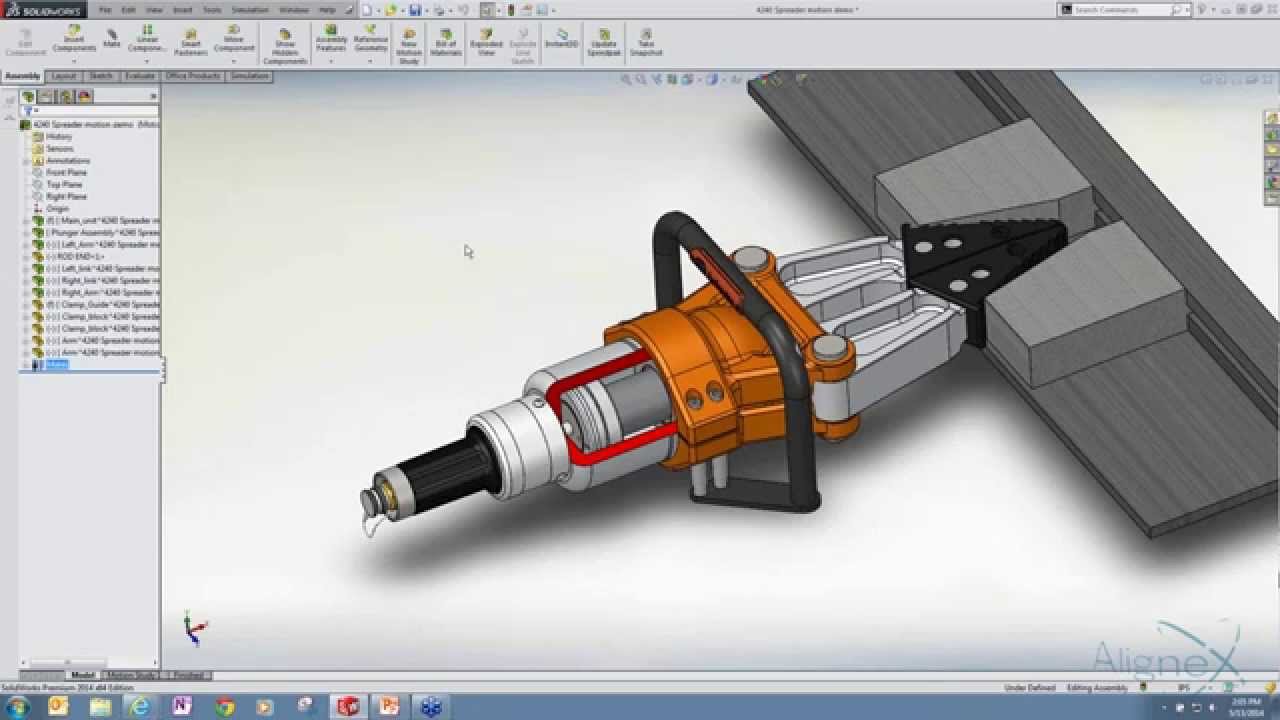
Task: Click the feature tree filter field
Action: tap(88, 111)
